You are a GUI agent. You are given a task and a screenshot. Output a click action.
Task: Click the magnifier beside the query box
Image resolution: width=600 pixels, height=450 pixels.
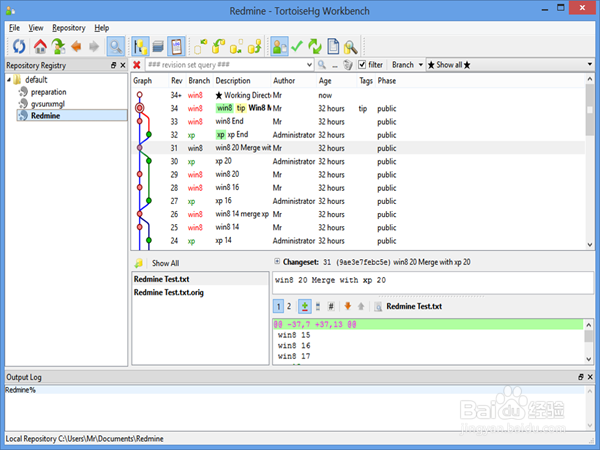[322, 65]
